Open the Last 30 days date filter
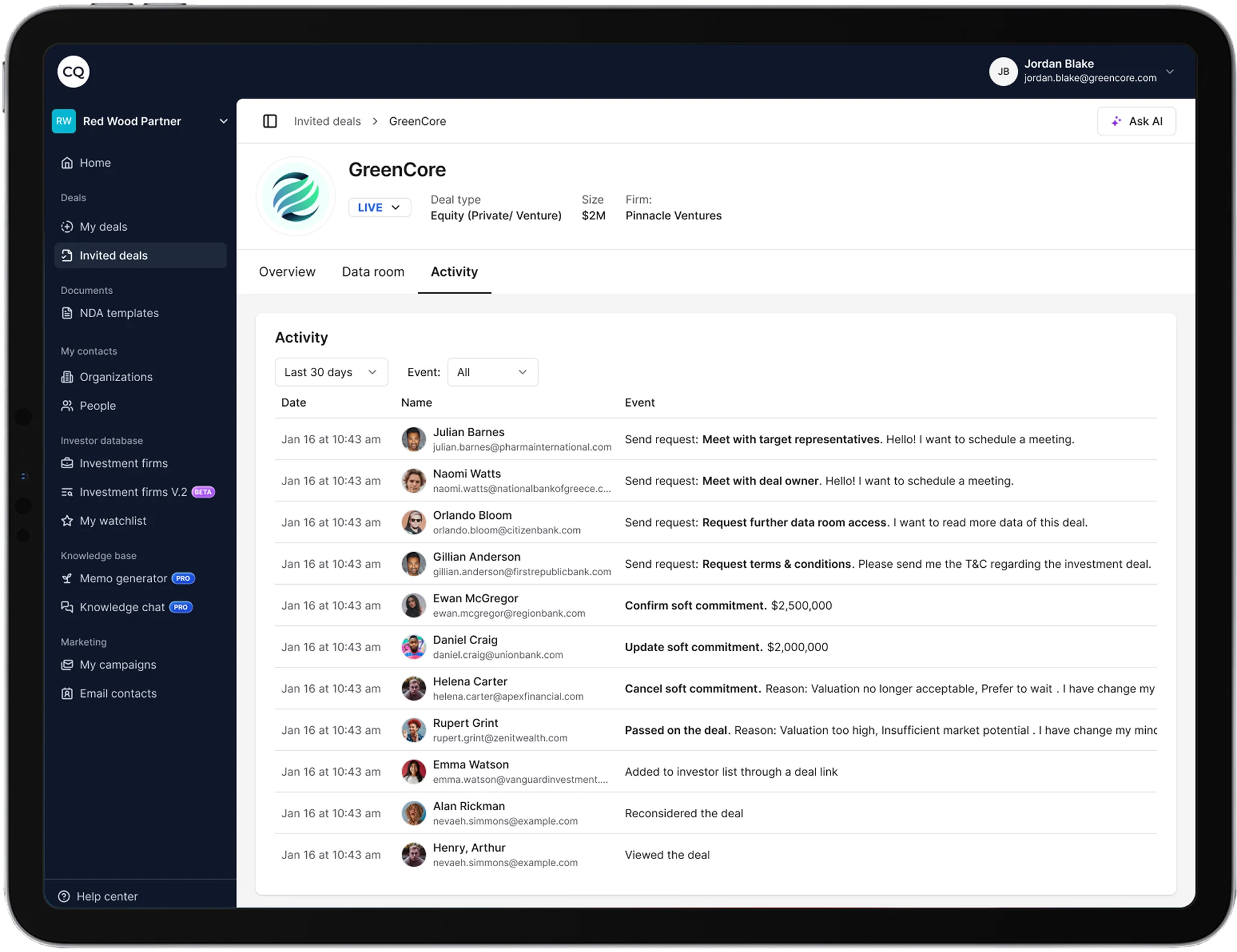 [331, 372]
